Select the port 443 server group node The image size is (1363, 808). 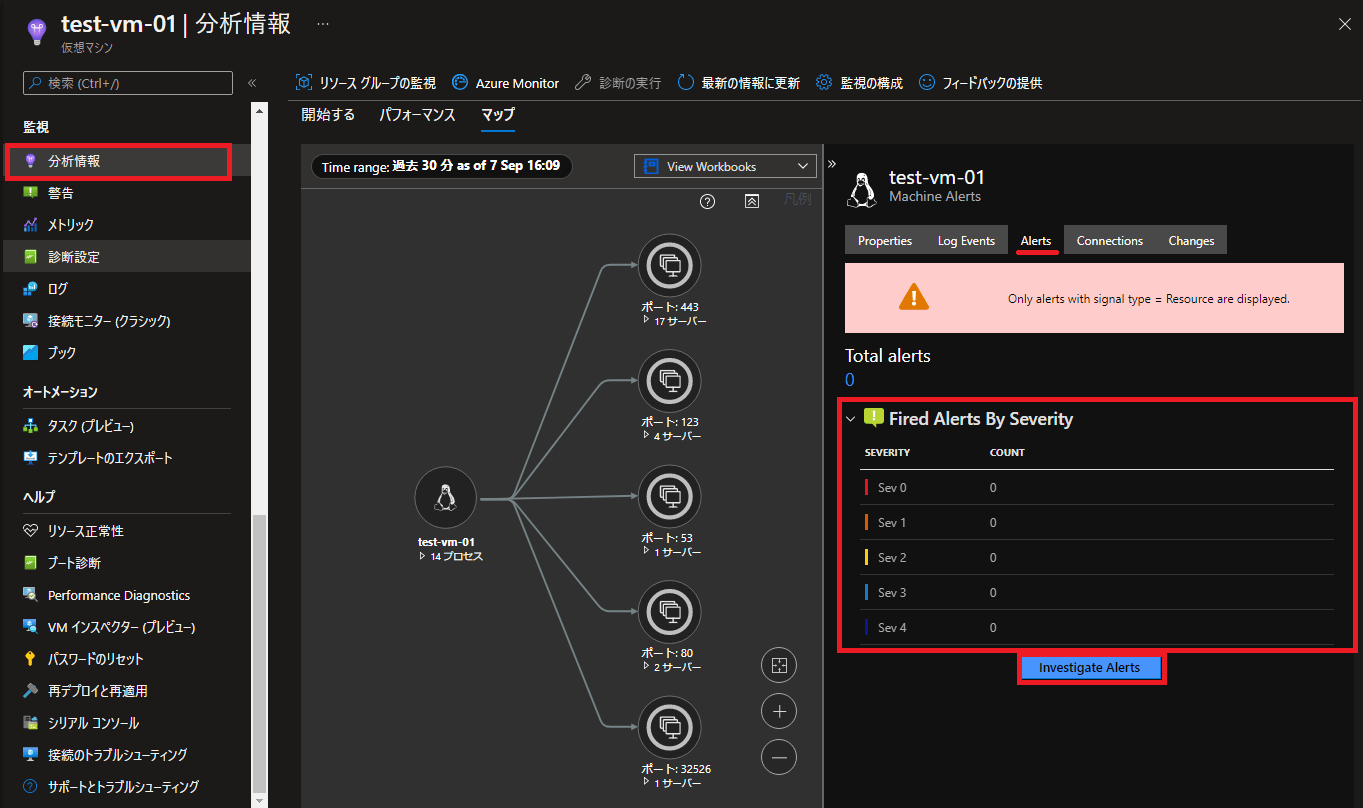tap(670, 265)
